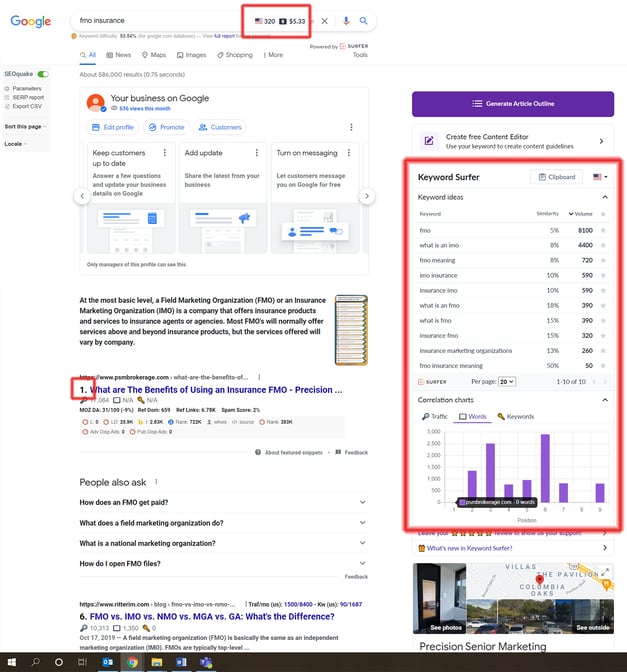
Task: Collapse the Keyword ideas section
Action: coord(605,197)
